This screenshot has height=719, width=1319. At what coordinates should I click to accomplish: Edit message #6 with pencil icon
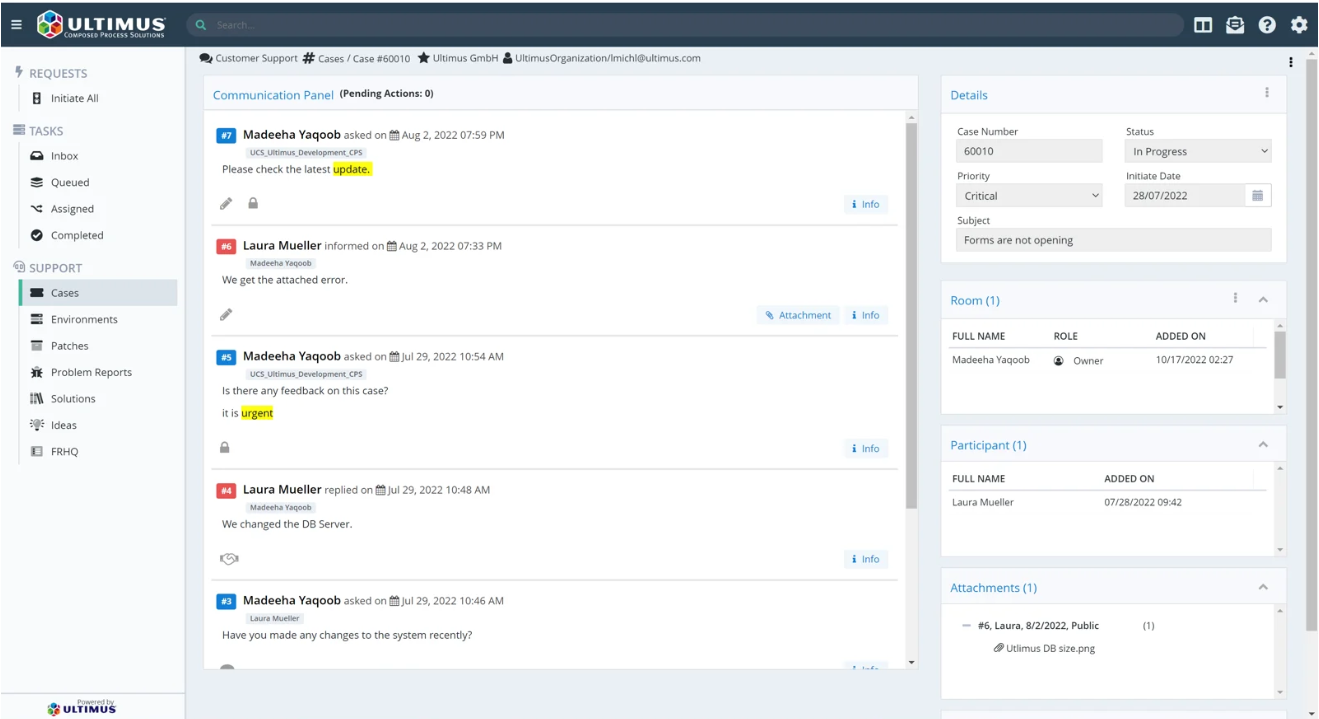point(226,314)
